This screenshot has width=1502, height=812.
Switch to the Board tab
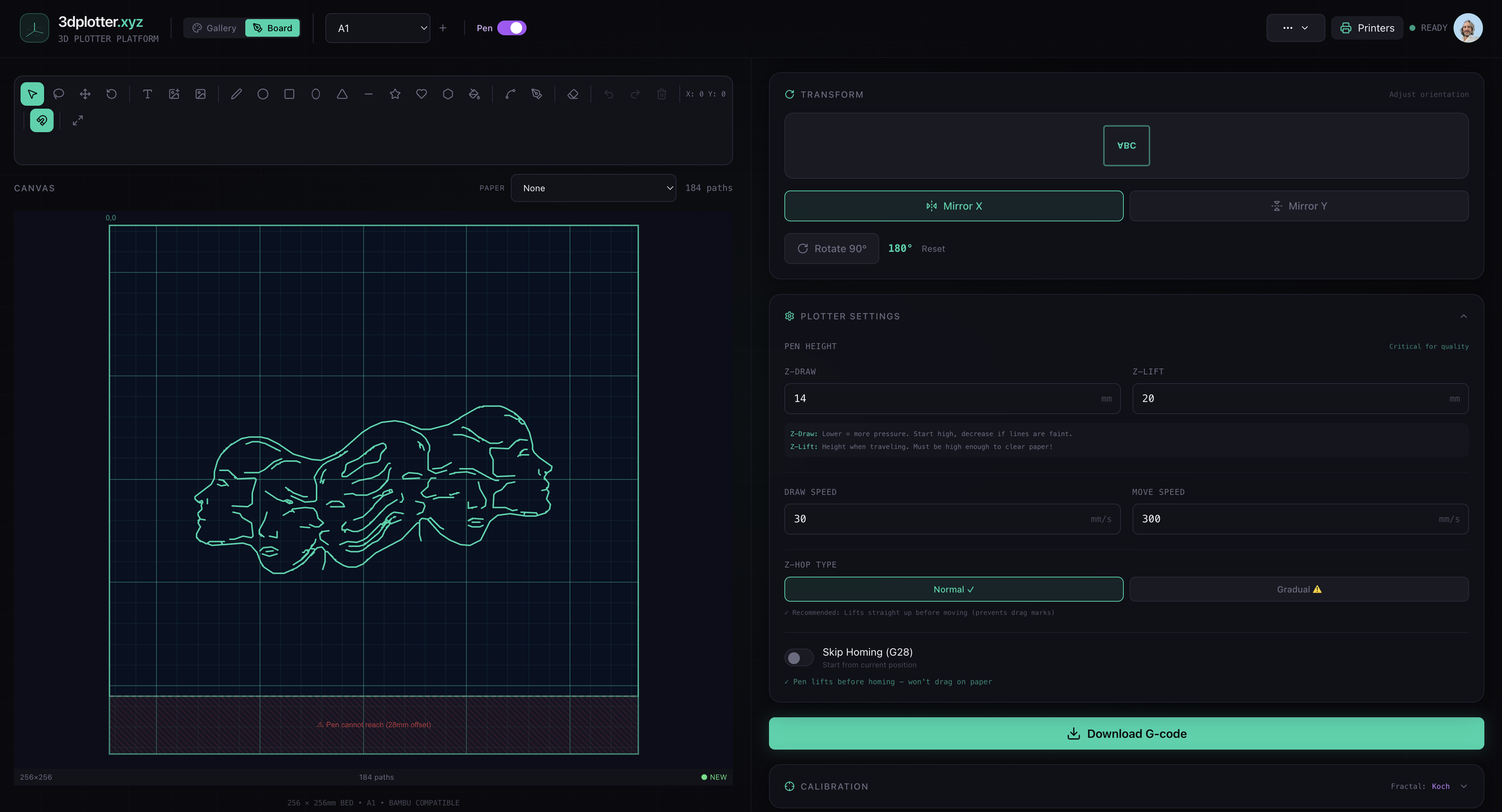[x=273, y=28]
